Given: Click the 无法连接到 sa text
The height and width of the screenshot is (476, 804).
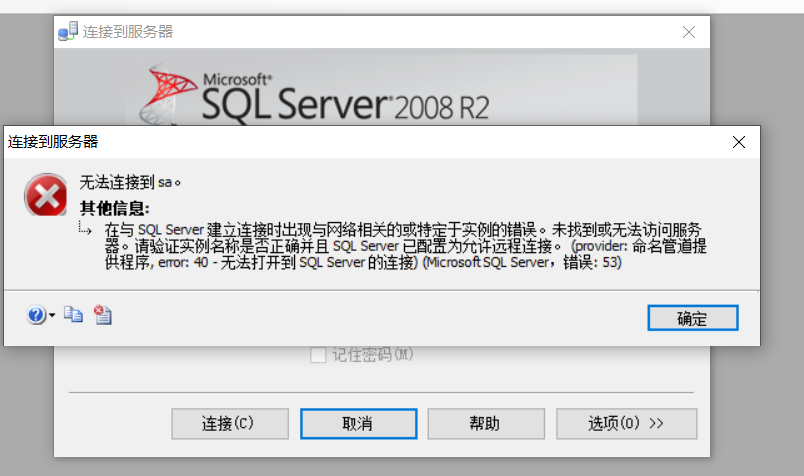Looking at the screenshot, I should (x=130, y=182).
